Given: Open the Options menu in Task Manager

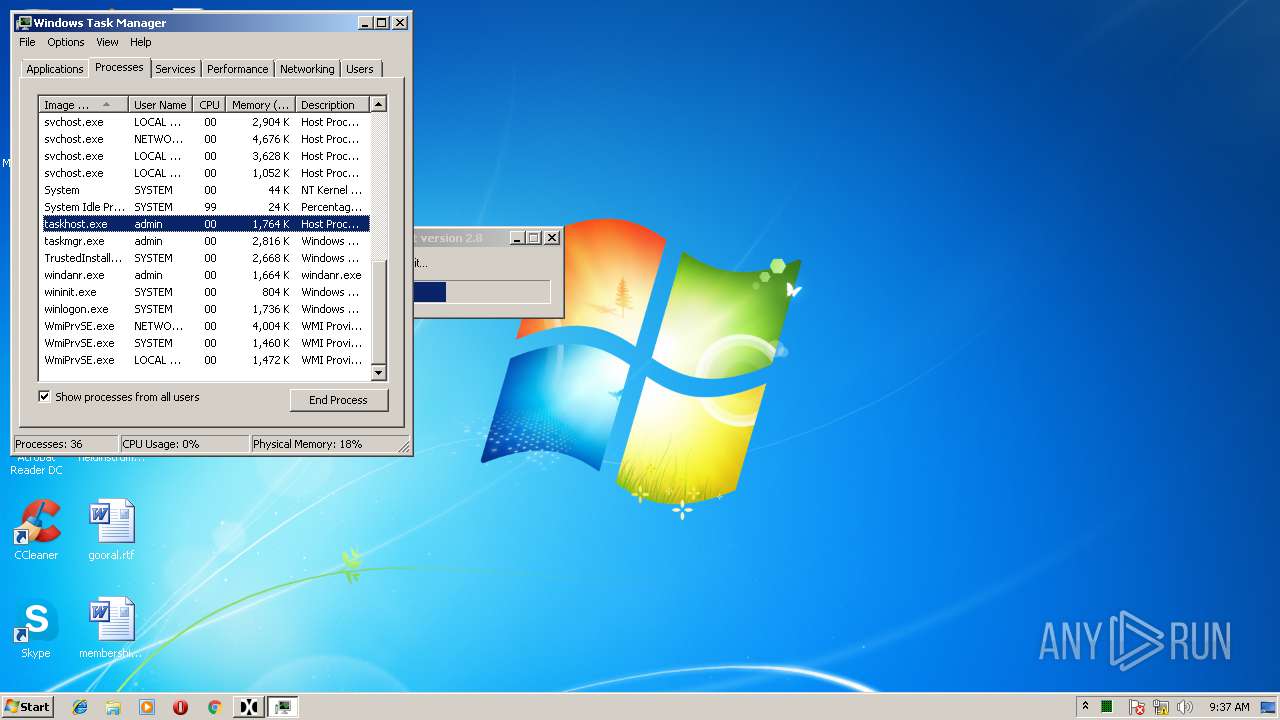Looking at the screenshot, I should click(66, 42).
